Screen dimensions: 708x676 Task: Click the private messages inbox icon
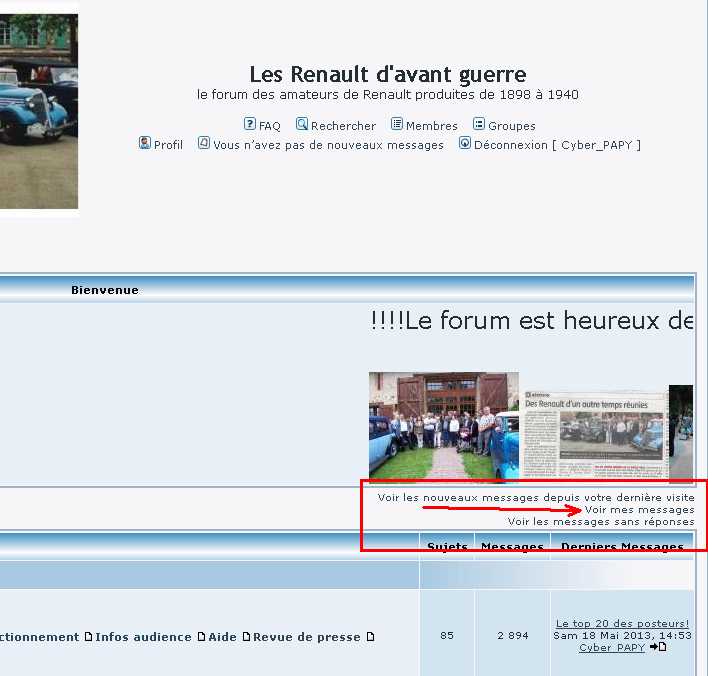click(204, 143)
